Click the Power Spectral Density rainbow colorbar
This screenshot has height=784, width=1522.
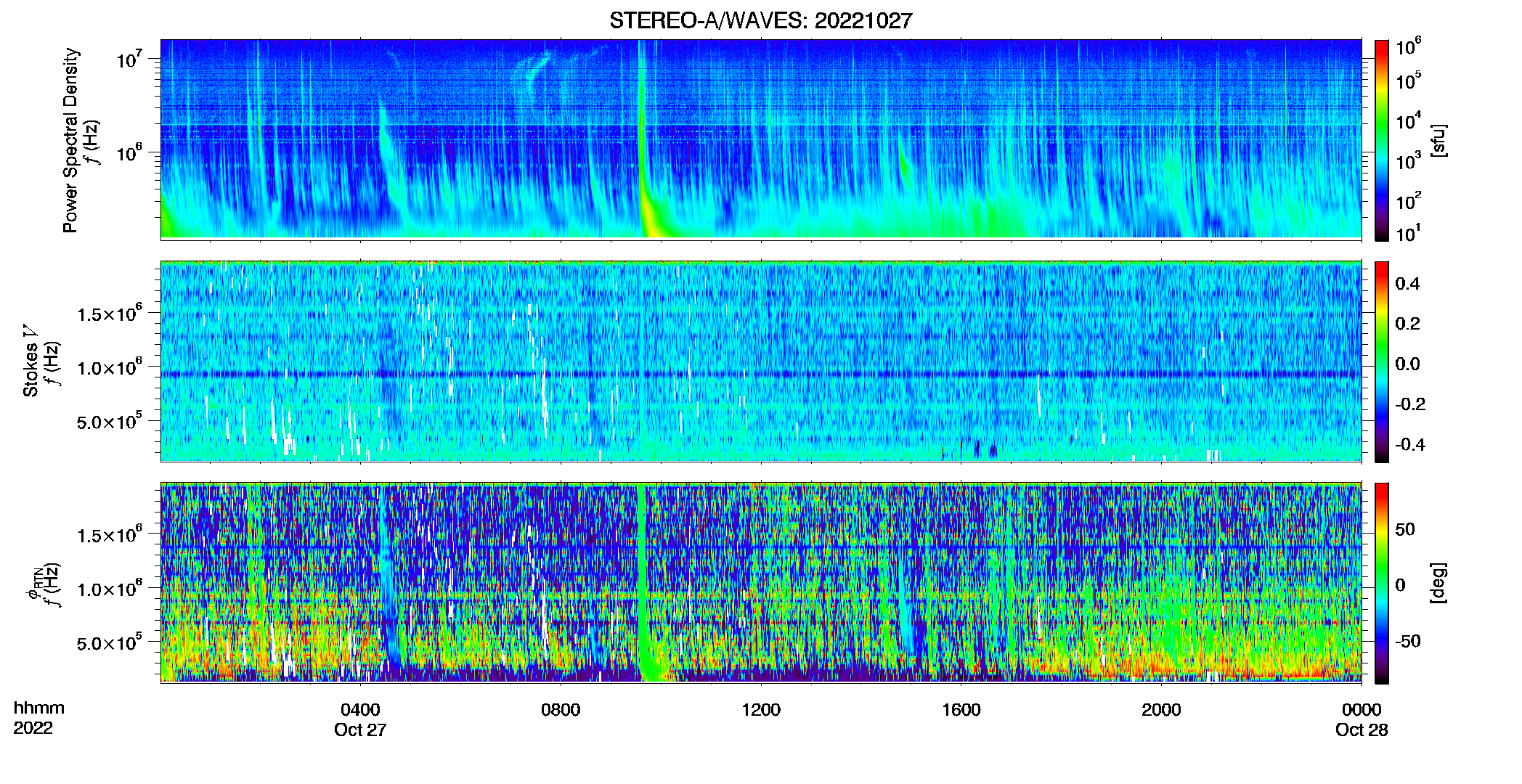click(x=1382, y=140)
